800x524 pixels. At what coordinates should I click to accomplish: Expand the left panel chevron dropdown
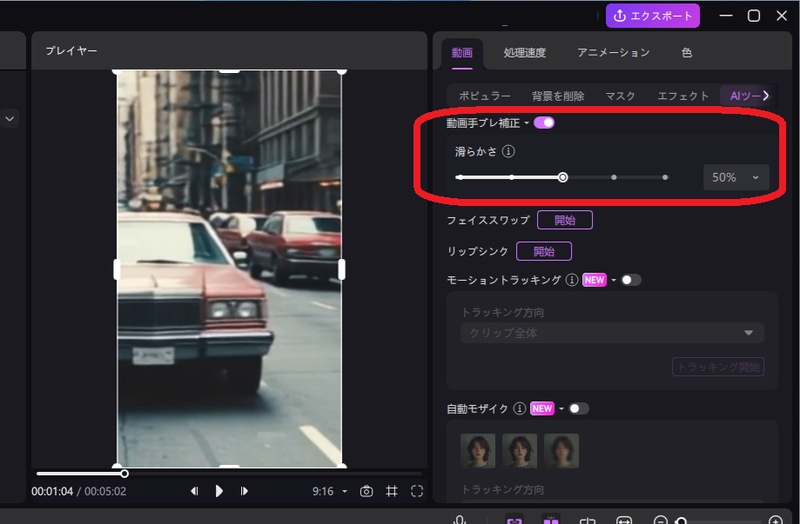tap(10, 118)
